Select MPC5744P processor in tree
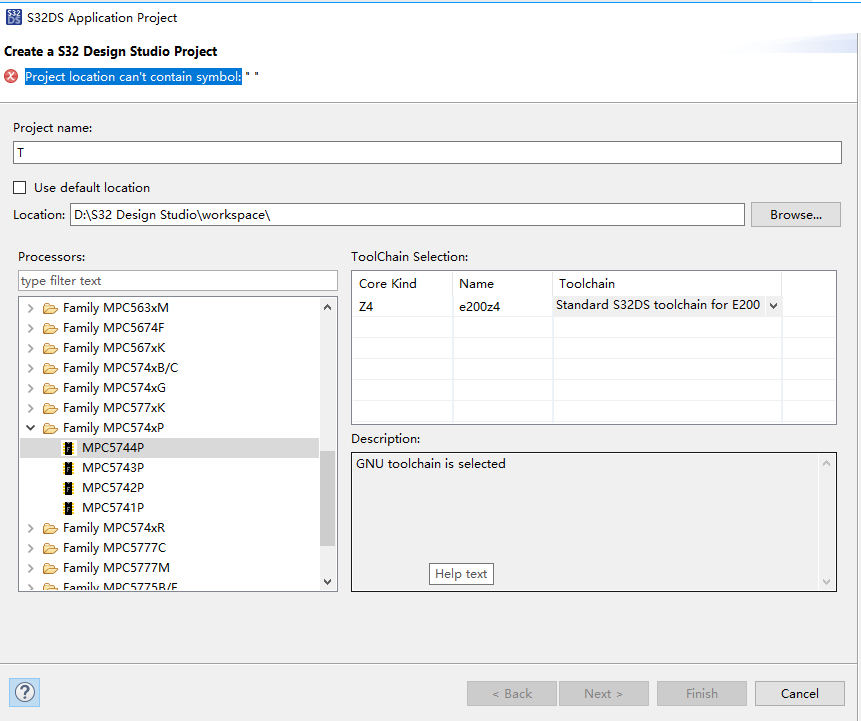This screenshot has height=721, width=861. pos(169,448)
